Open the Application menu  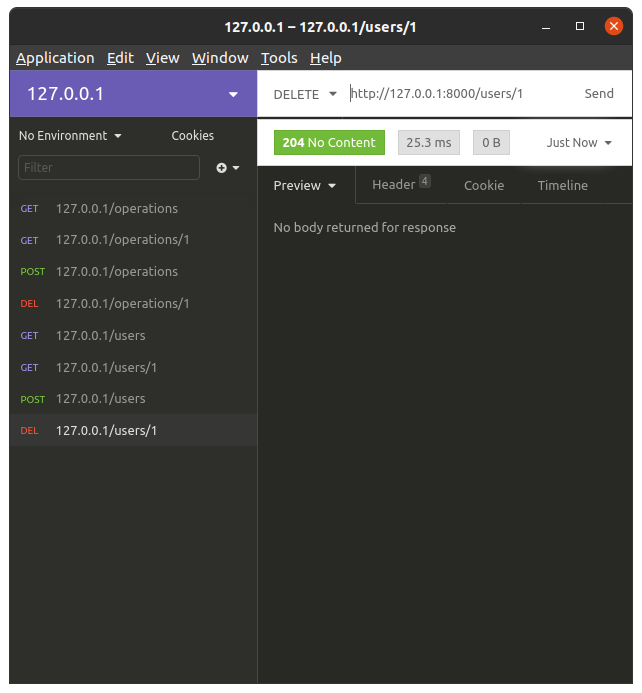click(55, 58)
